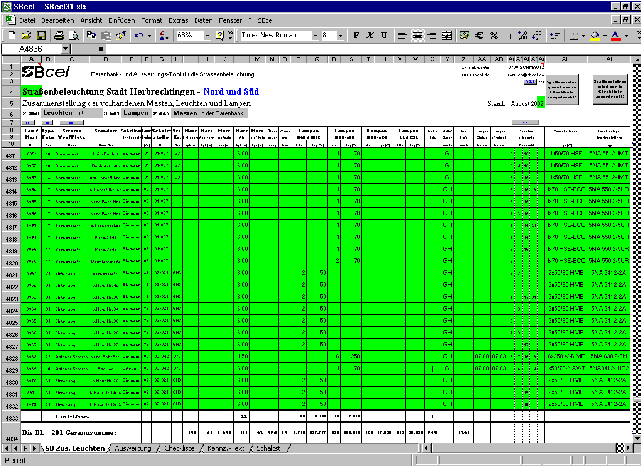The image size is (642, 466).
Task: Expand the Borders style dropdown arrow
Action: click(x=583, y=36)
